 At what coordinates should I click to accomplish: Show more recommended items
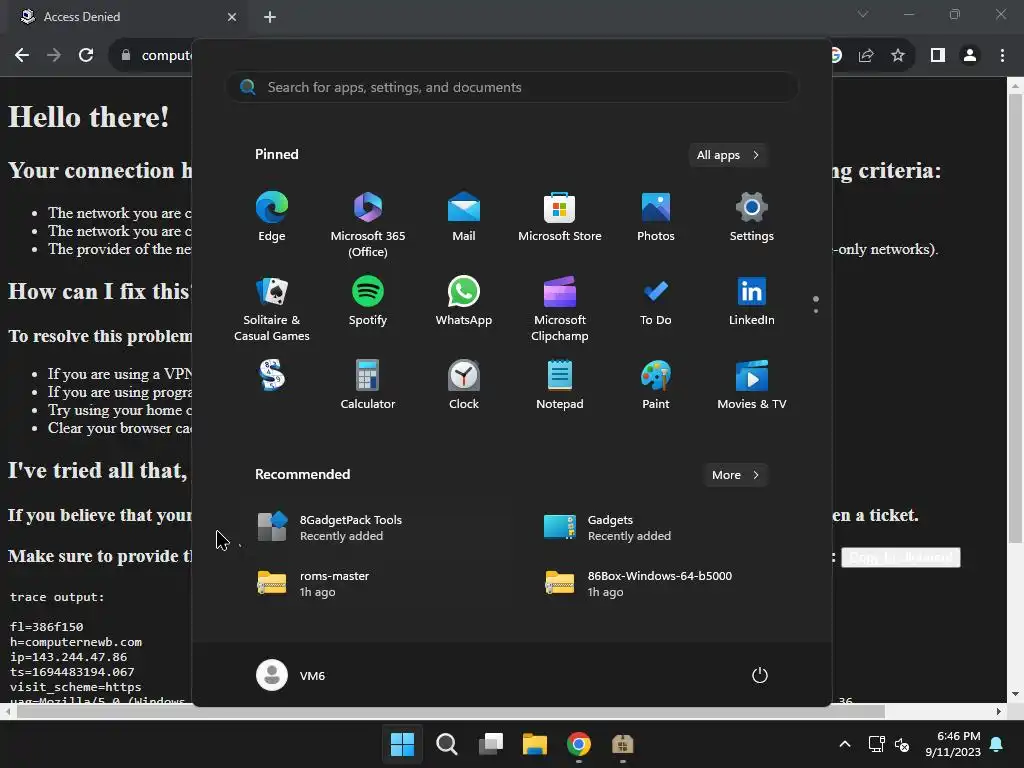coord(735,475)
